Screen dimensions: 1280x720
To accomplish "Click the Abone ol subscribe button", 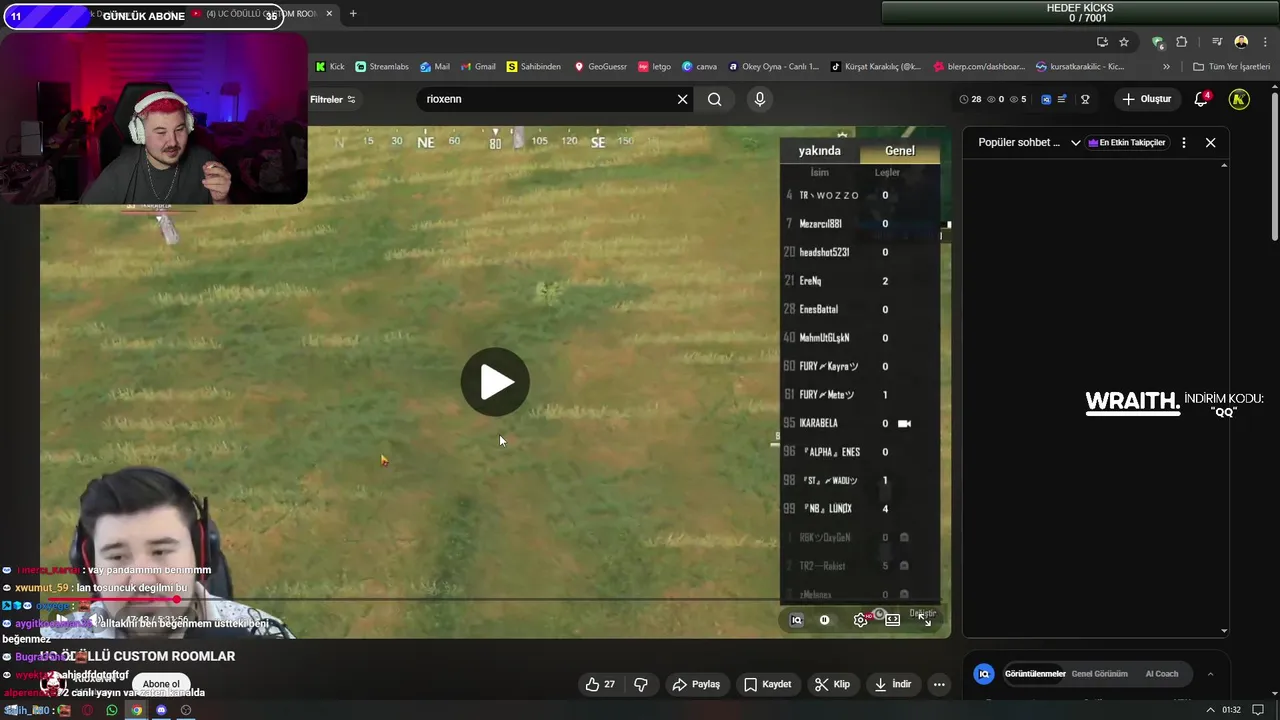I will pyautogui.click(x=161, y=684).
